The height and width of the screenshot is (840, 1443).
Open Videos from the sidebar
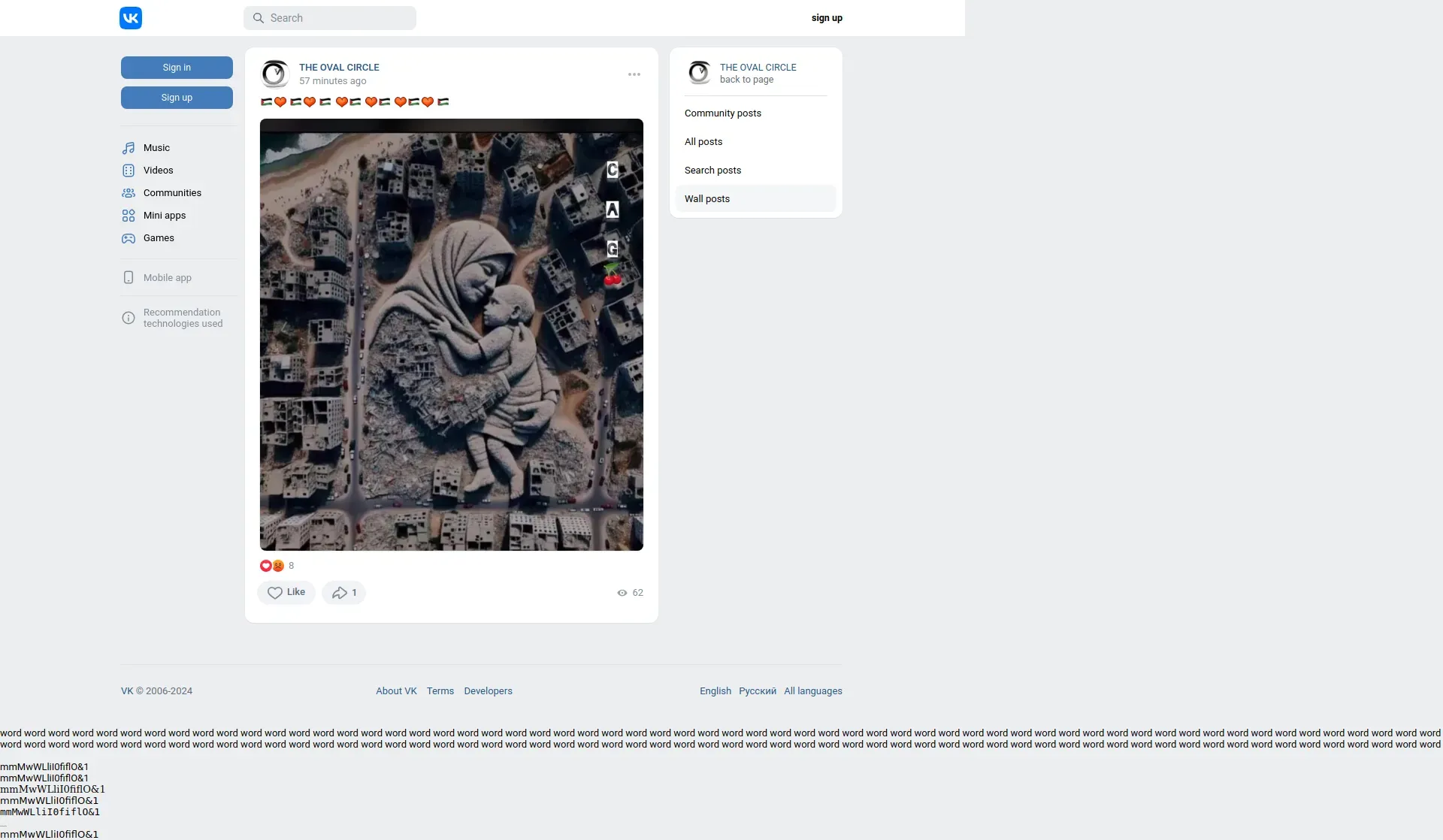[x=158, y=171]
